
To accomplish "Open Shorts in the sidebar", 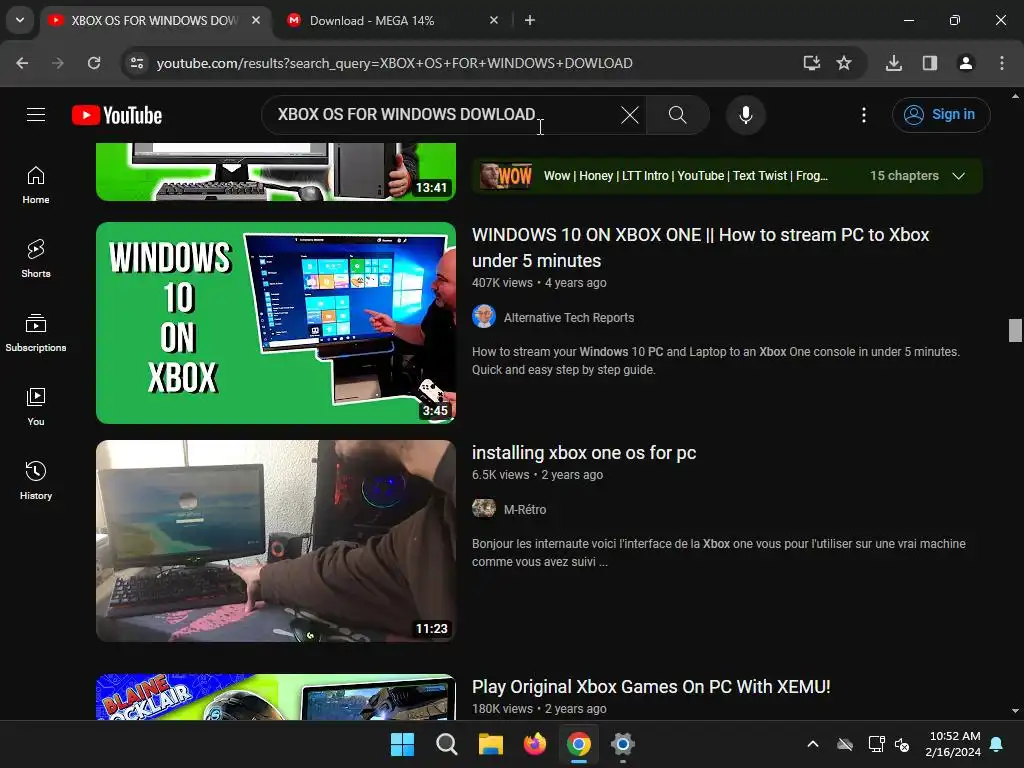I will click(x=36, y=259).
